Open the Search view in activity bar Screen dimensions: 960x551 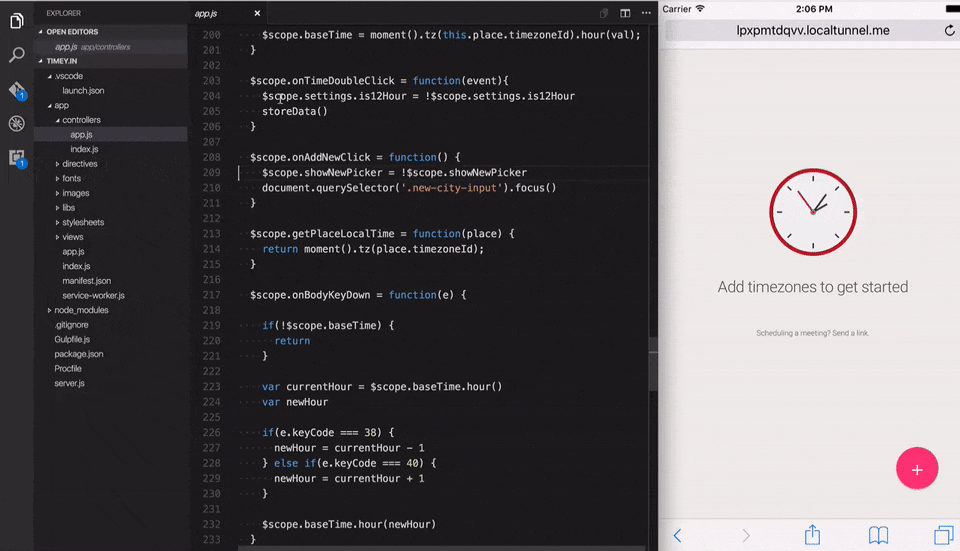coord(16,55)
